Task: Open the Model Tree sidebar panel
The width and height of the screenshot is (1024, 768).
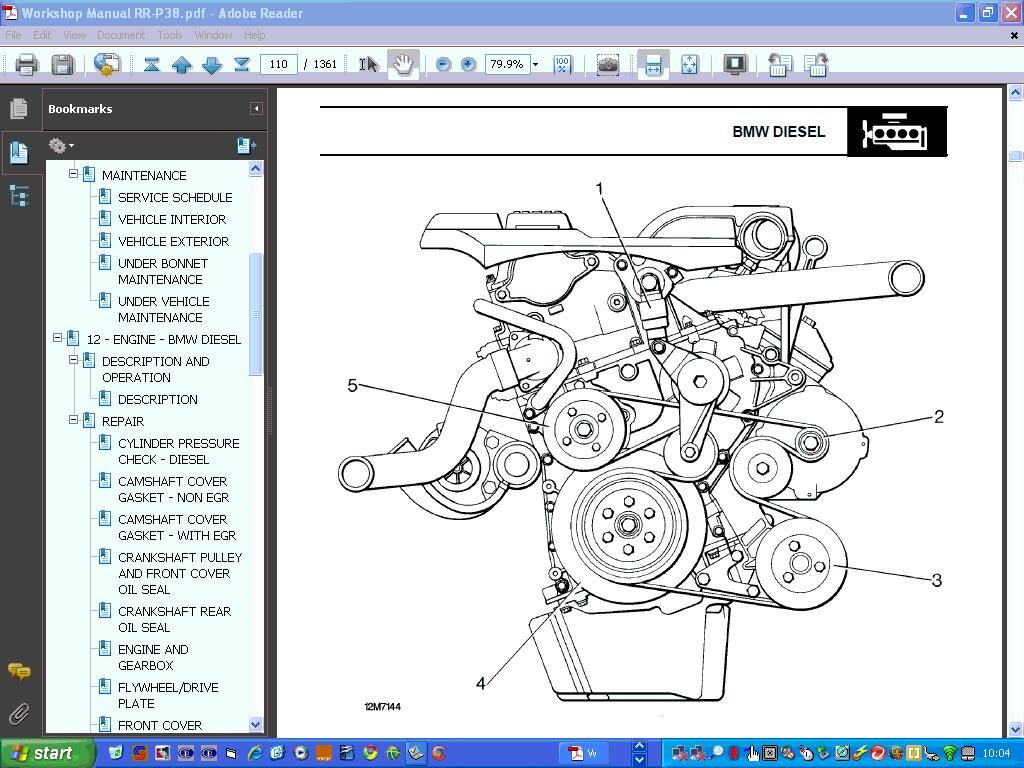Action: [x=19, y=195]
